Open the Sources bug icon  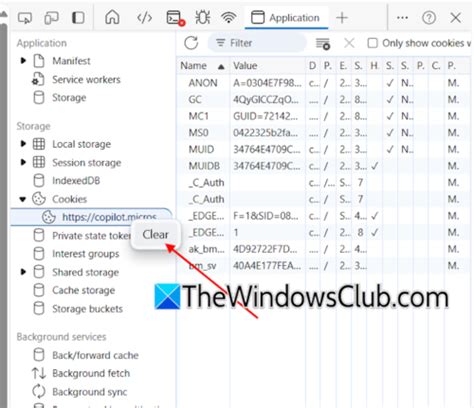pos(203,18)
